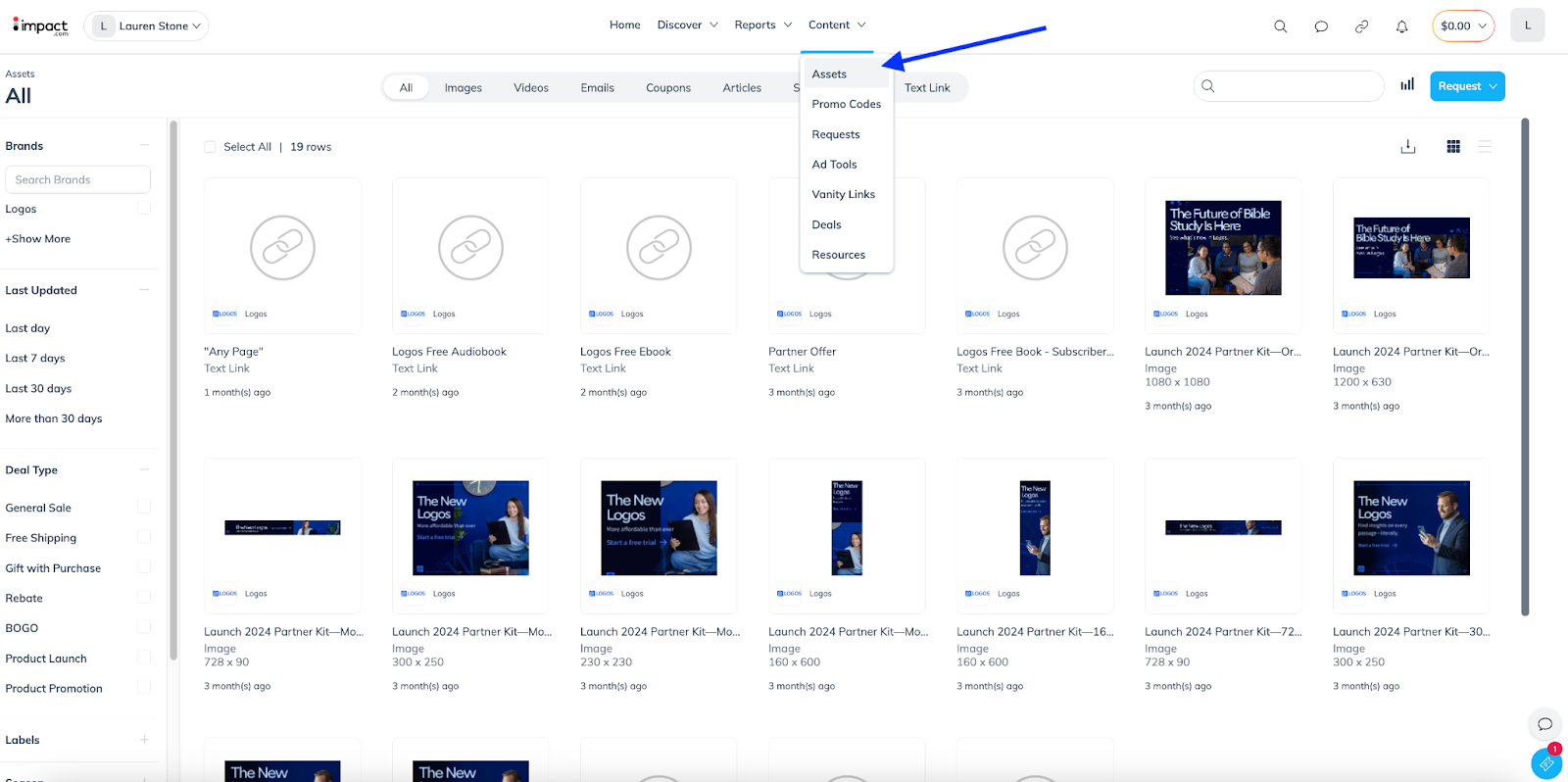Screen dimensions: 1568x782
Task: Open the chat bubble widget
Action: 1544,724
